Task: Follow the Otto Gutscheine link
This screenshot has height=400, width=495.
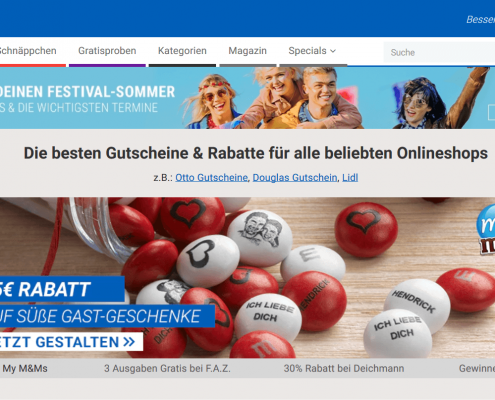Action: point(211,178)
